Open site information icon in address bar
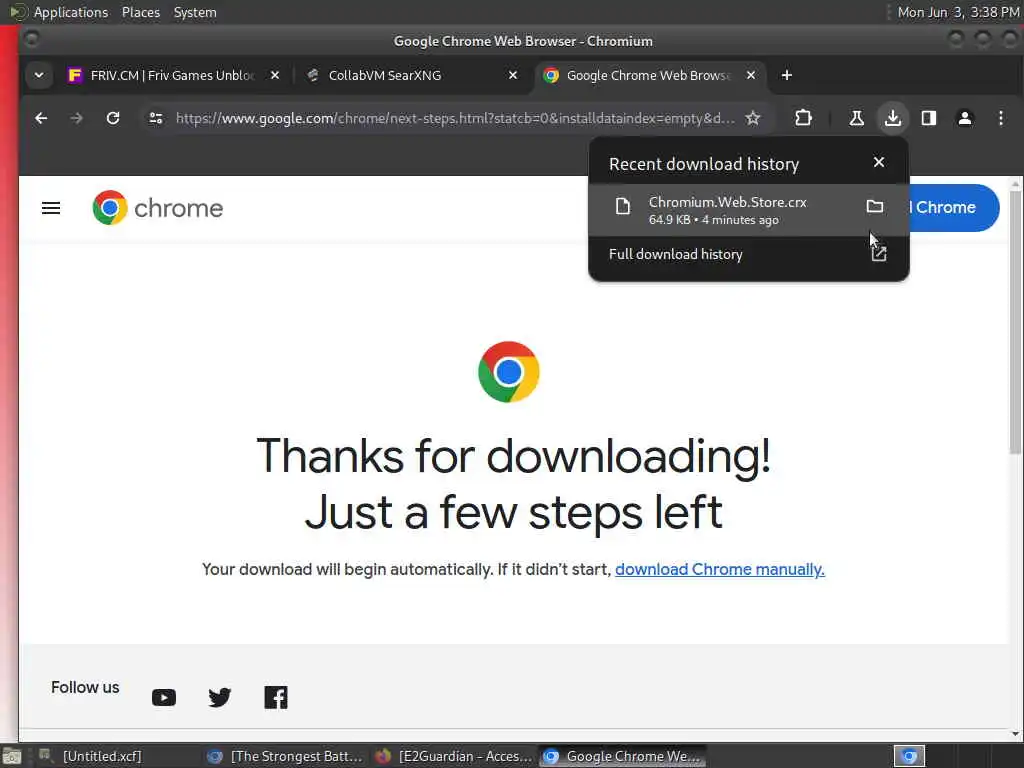 pyautogui.click(x=155, y=118)
